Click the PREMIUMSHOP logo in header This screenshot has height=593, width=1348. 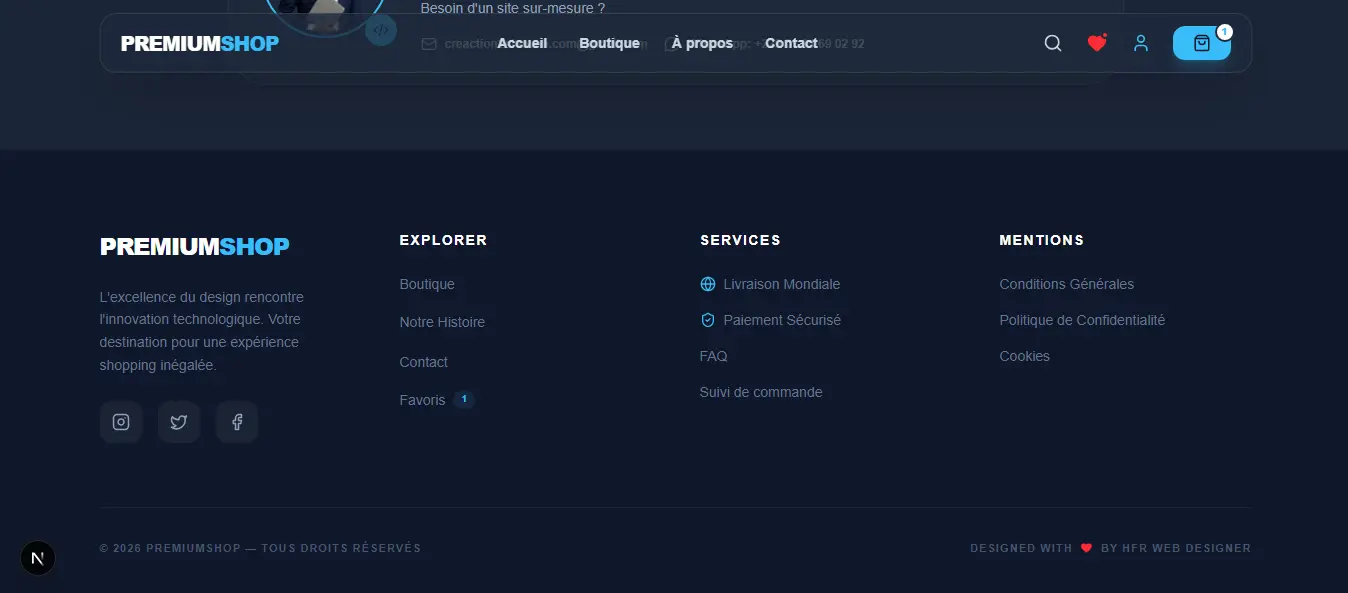(x=200, y=43)
